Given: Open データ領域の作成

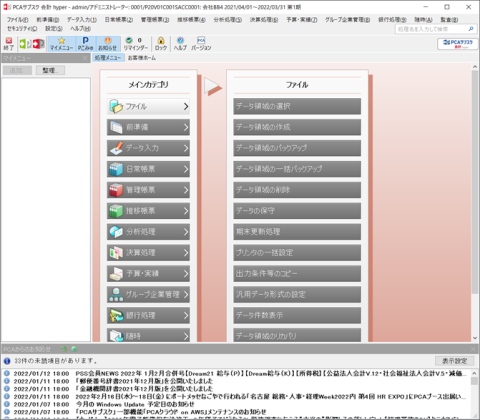Looking at the screenshot, I should click(297, 127).
